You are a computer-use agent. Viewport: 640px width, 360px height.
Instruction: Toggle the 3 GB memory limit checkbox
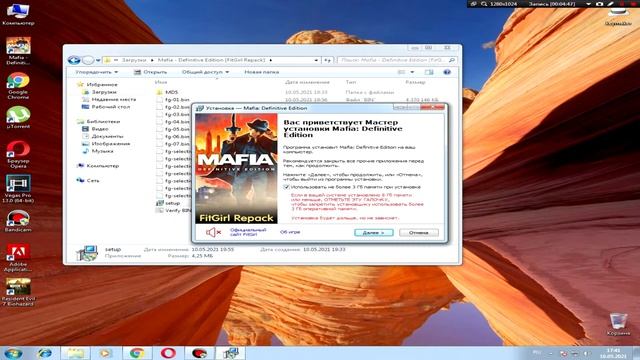pyautogui.click(x=286, y=187)
